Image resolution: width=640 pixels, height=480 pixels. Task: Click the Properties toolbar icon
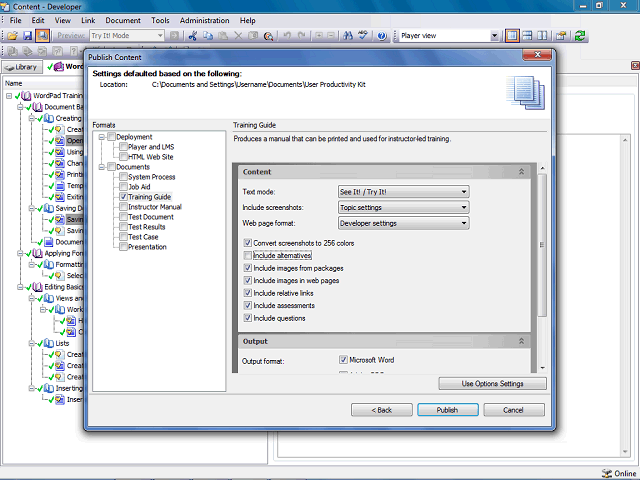[x=561, y=36]
